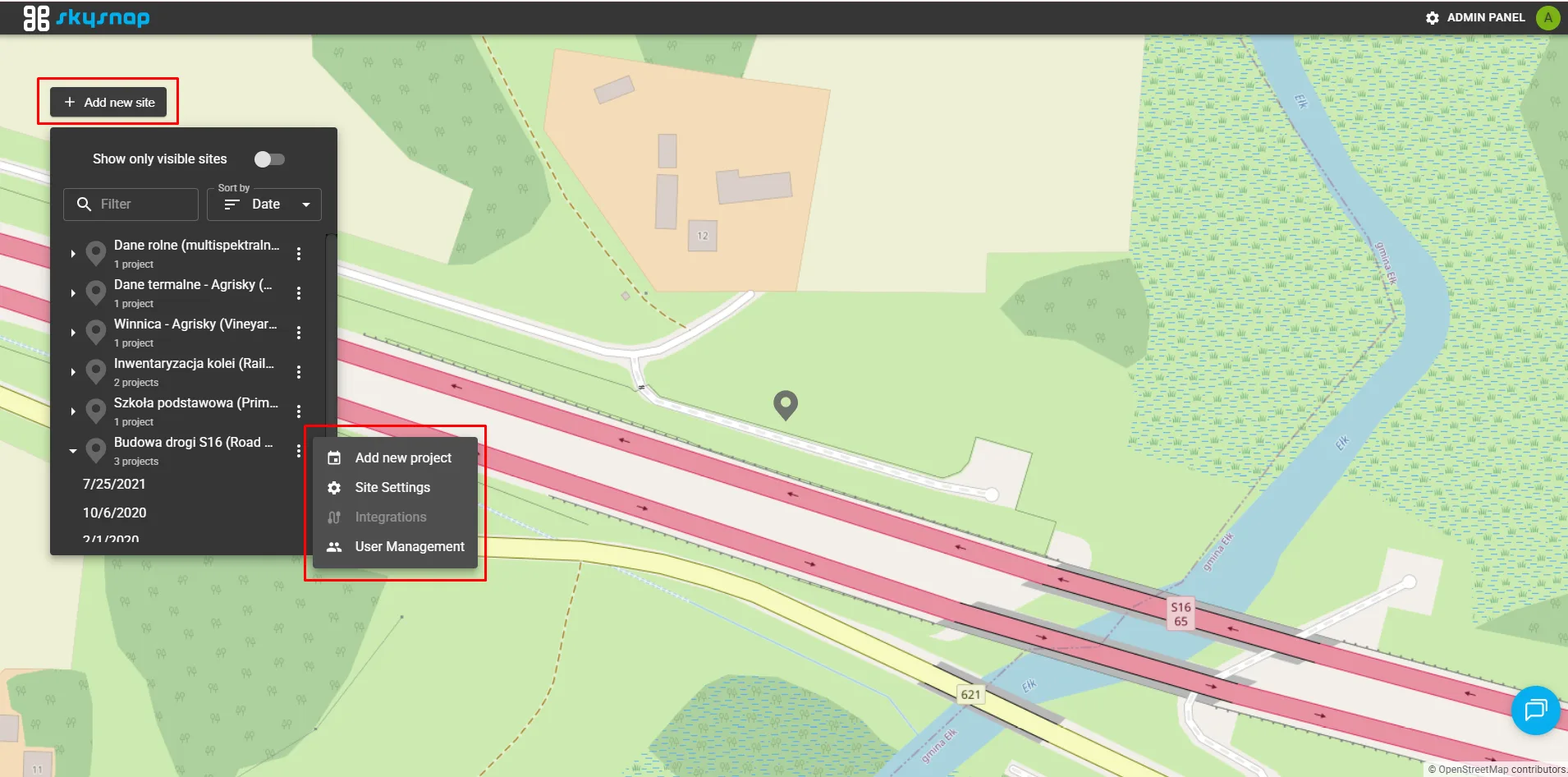
Task: Open the Sort by Date dropdown
Action: [x=264, y=205]
